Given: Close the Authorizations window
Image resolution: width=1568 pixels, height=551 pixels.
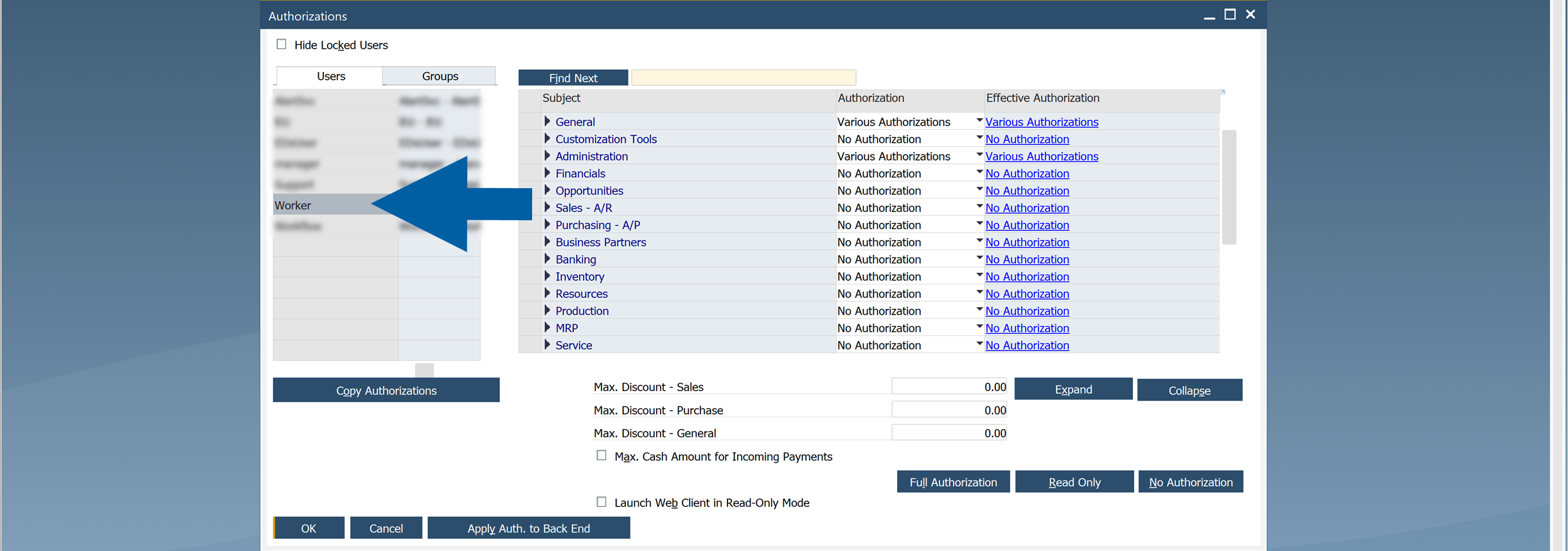Looking at the screenshot, I should [x=1250, y=14].
